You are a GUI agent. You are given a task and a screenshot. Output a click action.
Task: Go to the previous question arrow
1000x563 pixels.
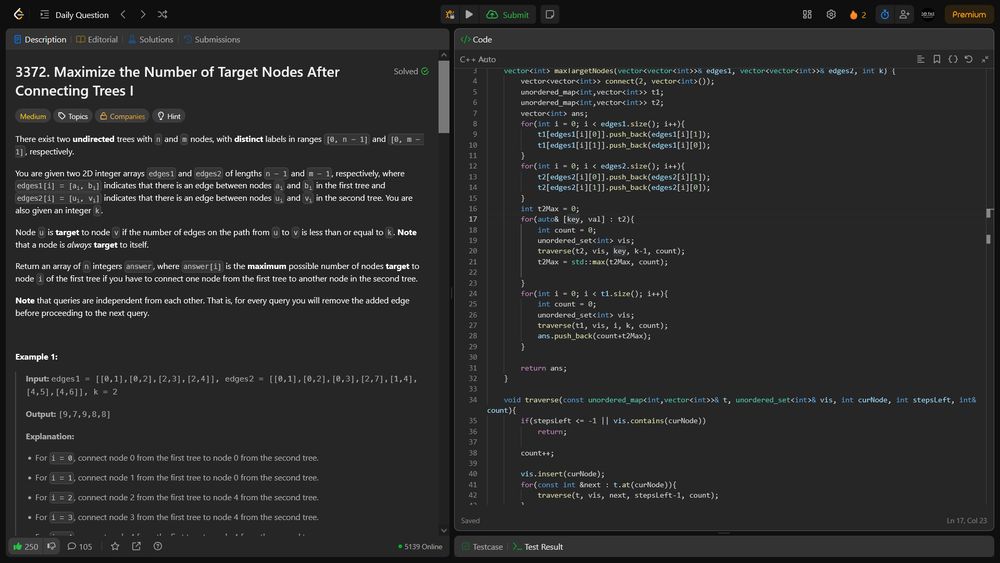click(x=123, y=14)
